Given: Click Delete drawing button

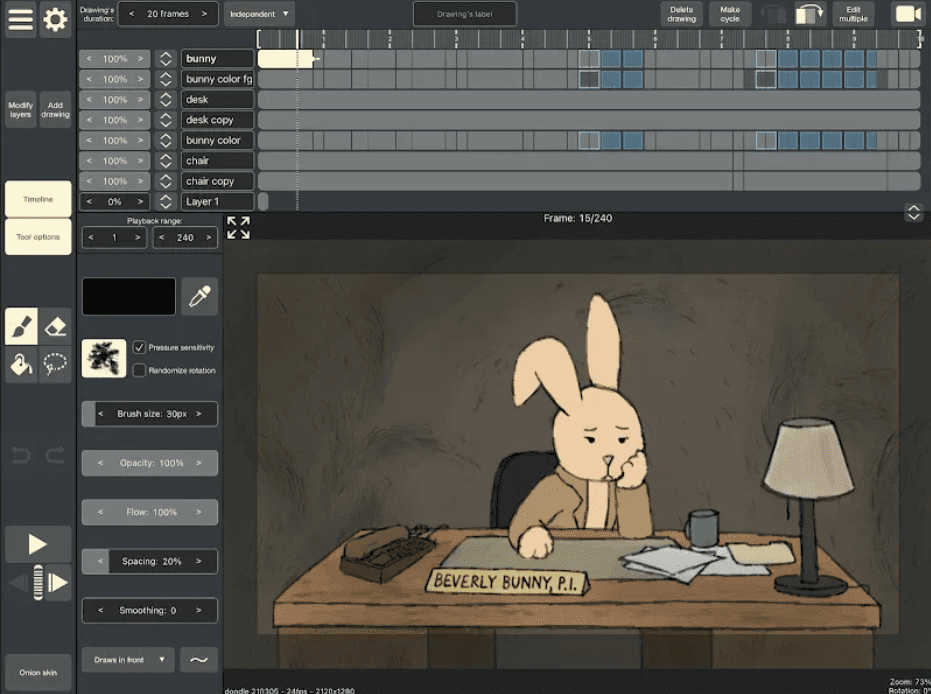Looking at the screenshot, I should coord(682,14).
